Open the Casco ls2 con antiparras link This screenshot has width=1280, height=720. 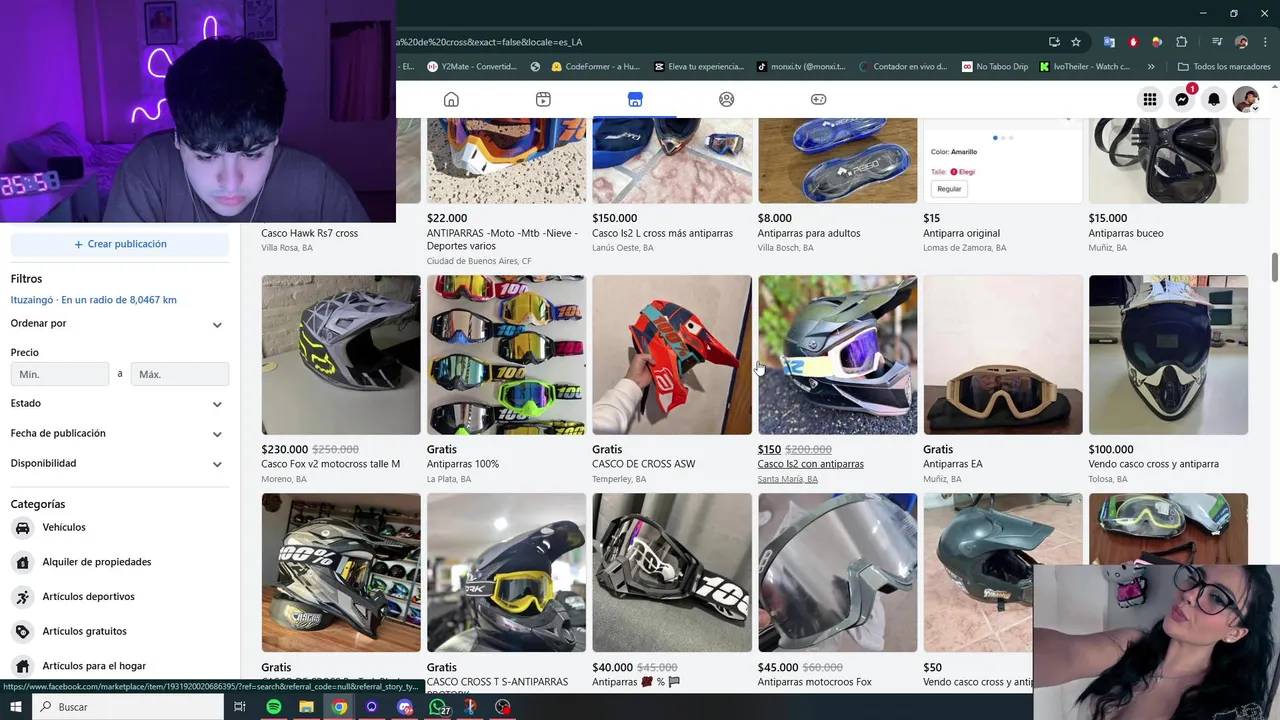pyautogui.click(x=810, y=464)
